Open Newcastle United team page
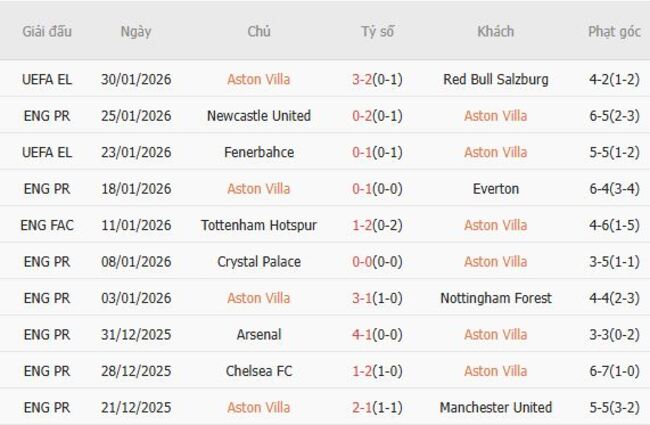This screenshot has height=425, width=650. pyautogui.click(x=258, y=116)
